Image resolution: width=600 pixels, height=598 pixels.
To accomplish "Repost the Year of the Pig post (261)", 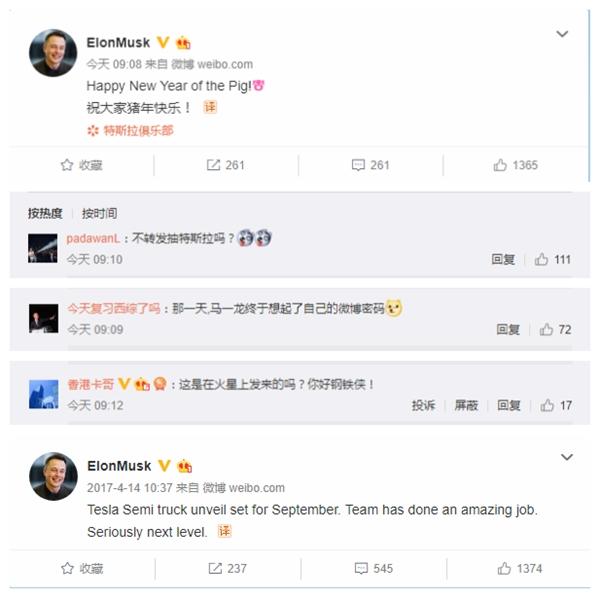I will (x=225, y=165).
